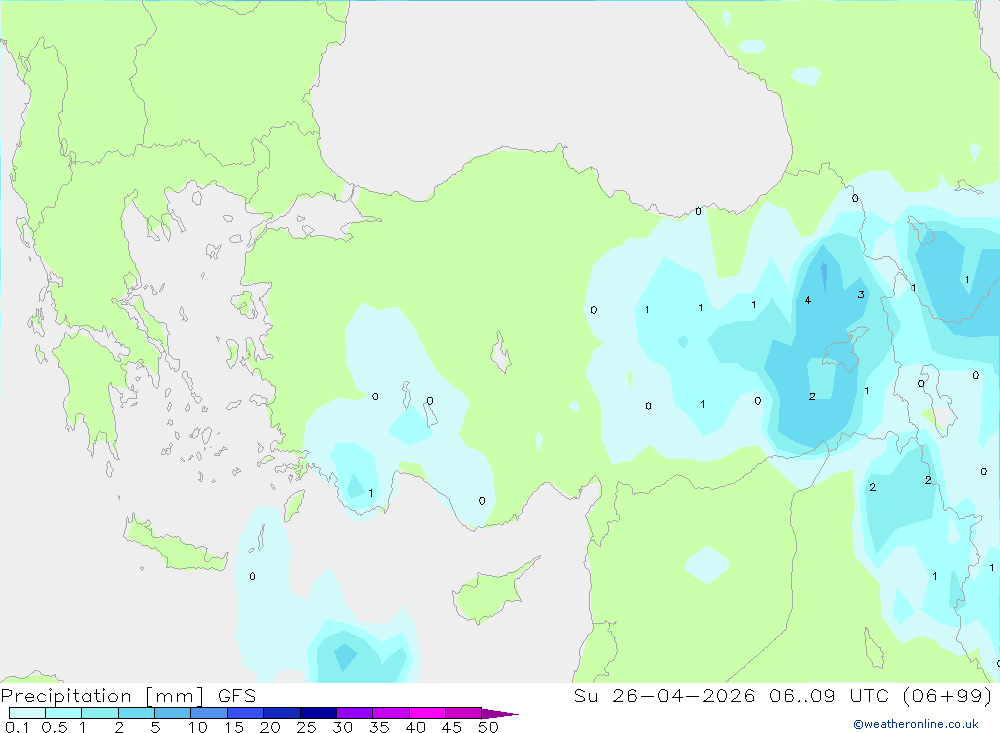Click the '30' legend scale label
Viewport: 1000px width, 733px height.
(343, 727)
